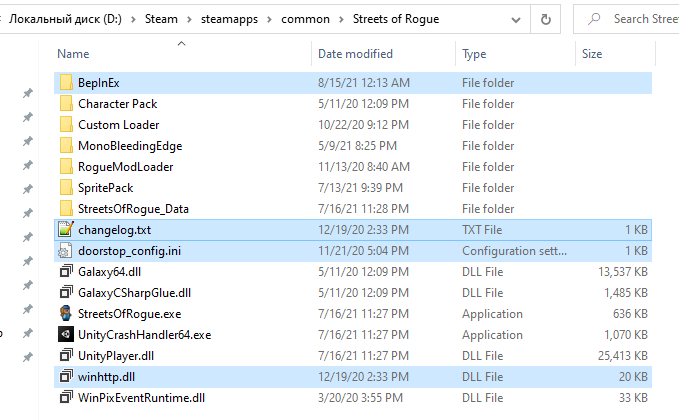Select the RogueModLoader folder icon
Image resolution: width=679 pixels, height=420 pixels.
point(66,166)
